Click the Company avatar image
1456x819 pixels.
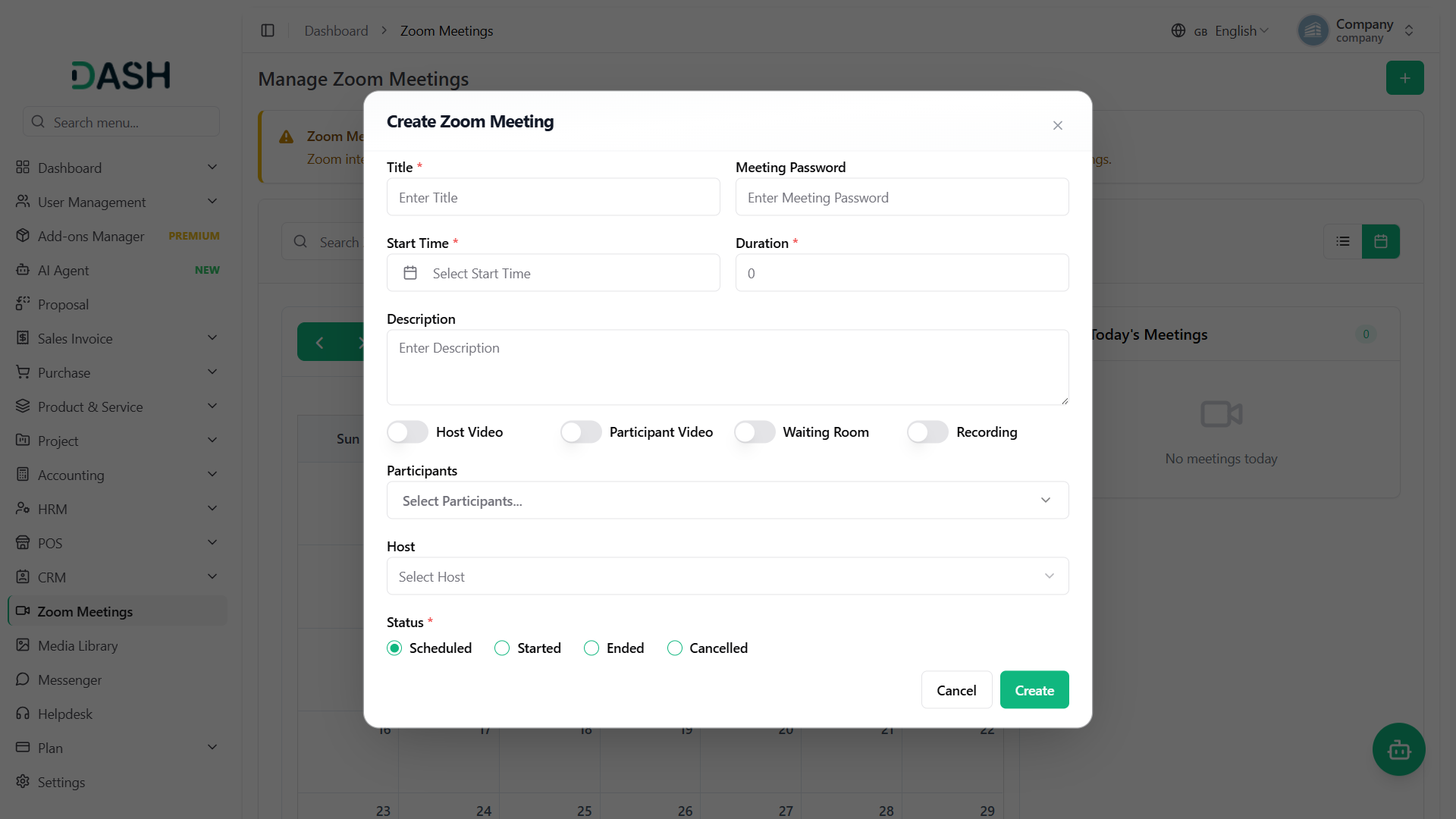1313,30
